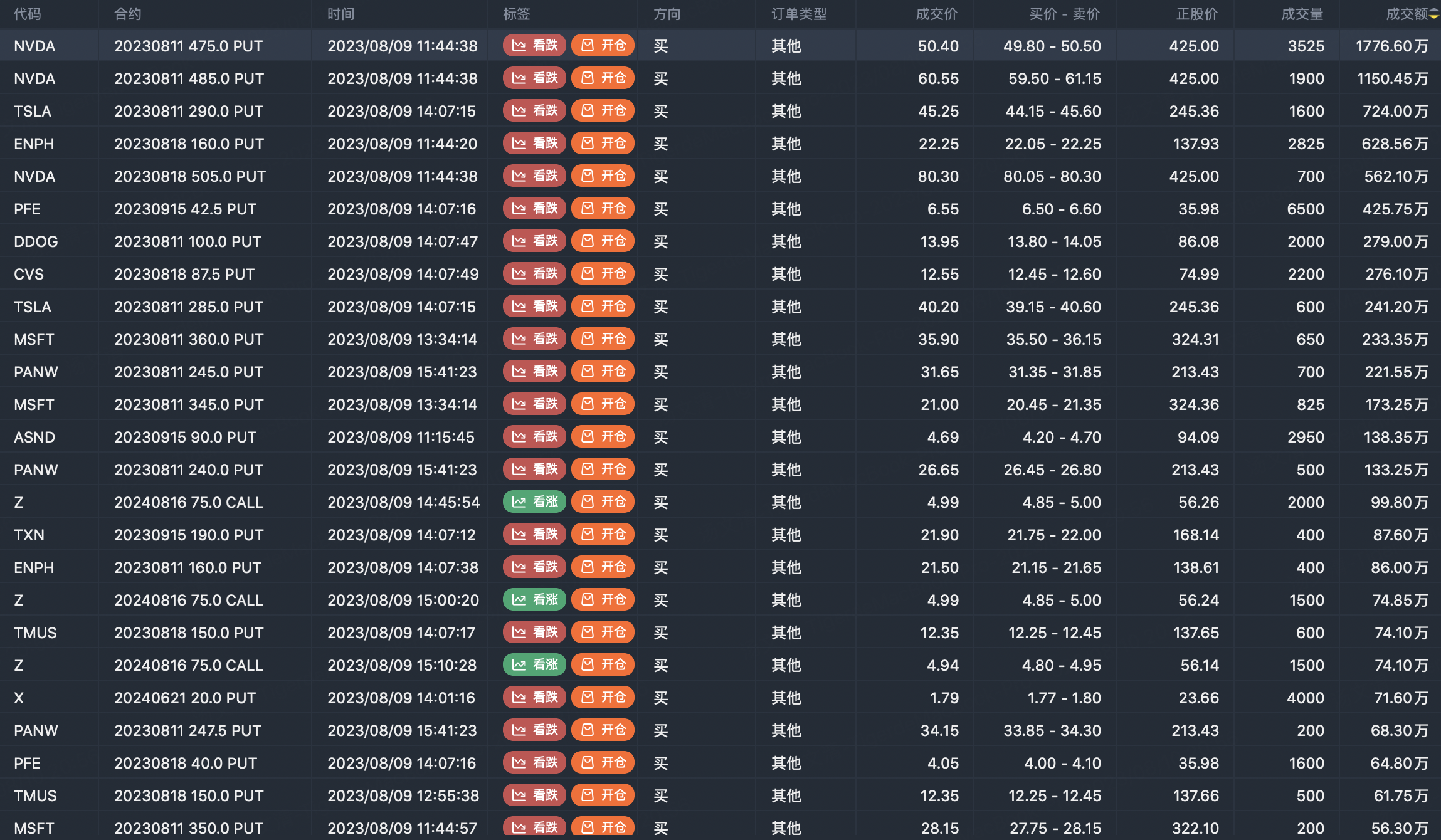Open the contract 20230818 87.5 PUT for CVS
Image resolution: width=1441 pixels, height=840 pixels.
pos(184,274)
